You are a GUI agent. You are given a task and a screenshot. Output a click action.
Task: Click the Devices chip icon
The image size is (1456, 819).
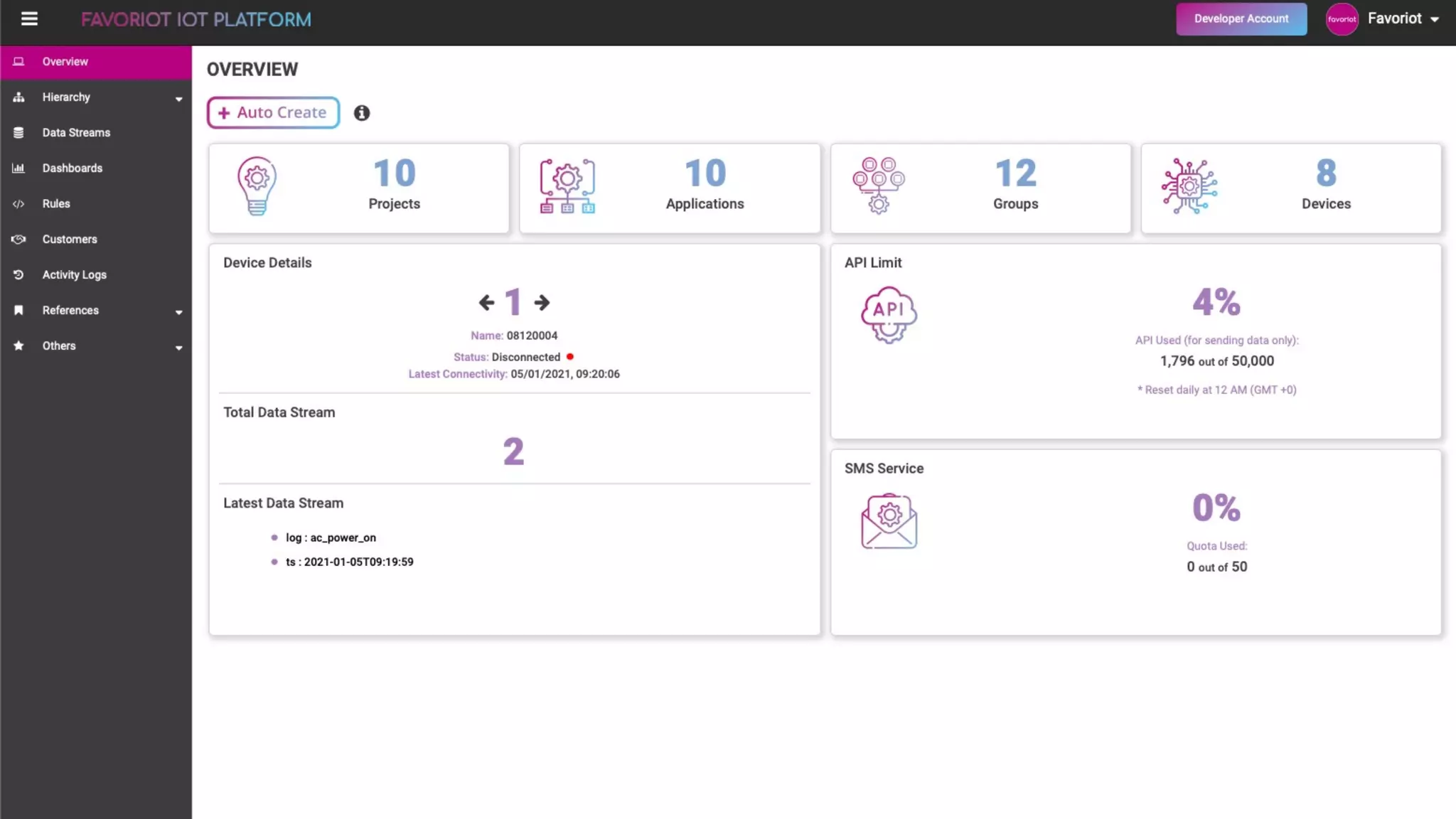pyautogui.click(x=1189, y=186)
